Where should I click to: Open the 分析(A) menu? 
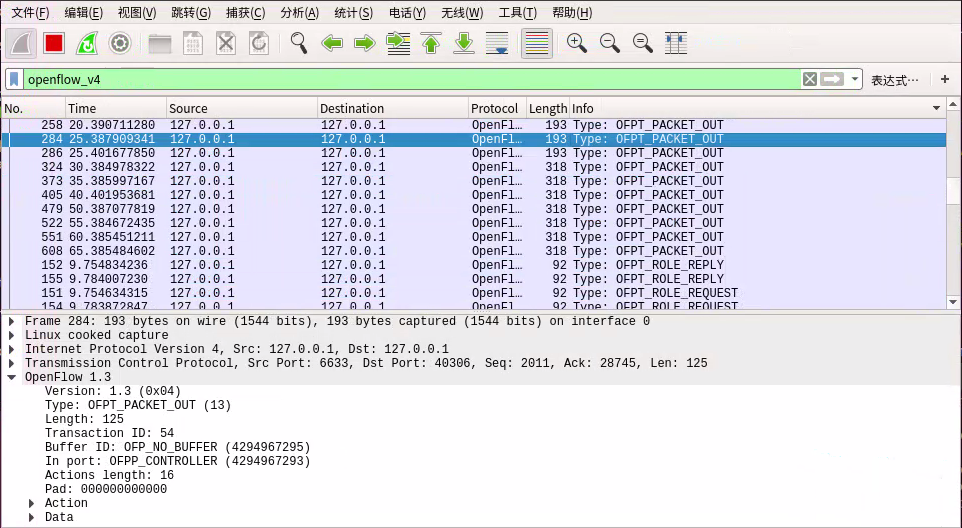[x=299, y=12]
